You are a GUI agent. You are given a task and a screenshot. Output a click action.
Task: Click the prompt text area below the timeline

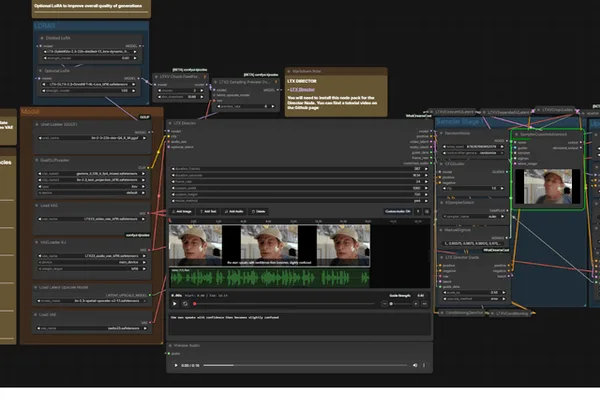300,324
